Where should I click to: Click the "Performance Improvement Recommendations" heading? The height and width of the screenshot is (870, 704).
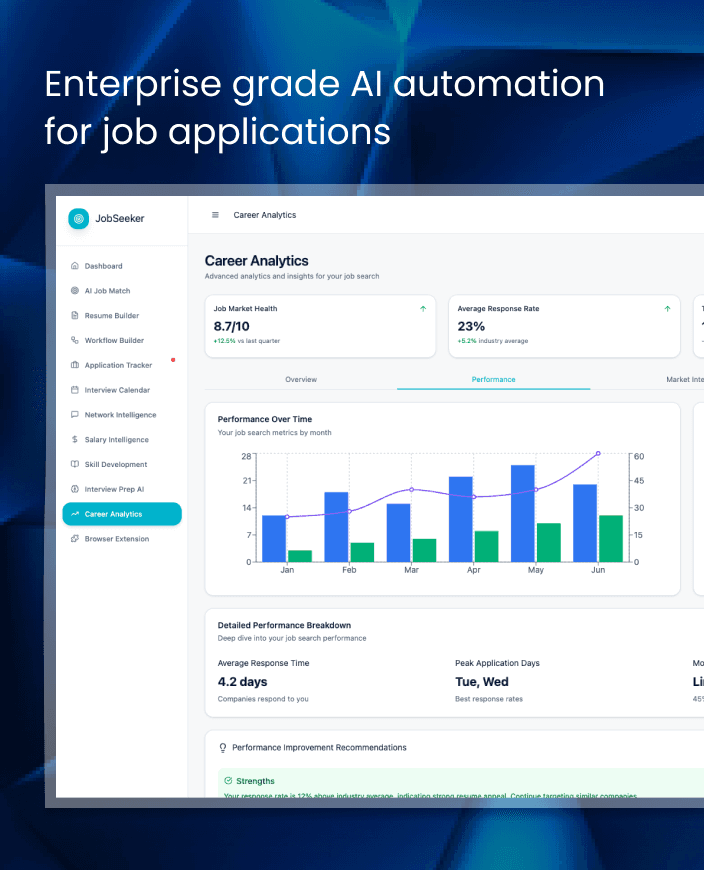coord(319,748)
